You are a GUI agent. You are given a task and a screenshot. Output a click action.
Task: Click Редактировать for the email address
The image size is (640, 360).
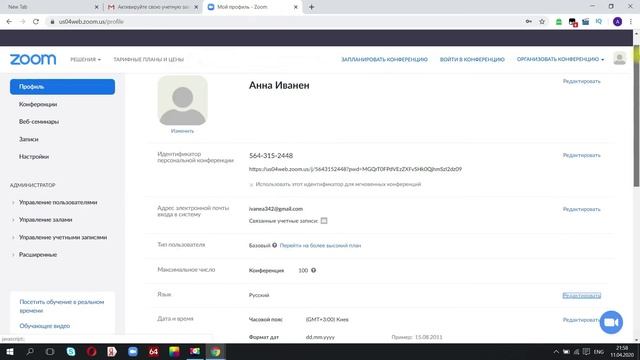pyautogui.click(x=582, y=209)
